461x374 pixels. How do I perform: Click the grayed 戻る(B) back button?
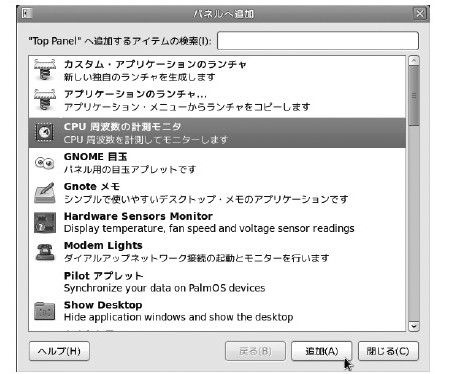click(255, 351)
